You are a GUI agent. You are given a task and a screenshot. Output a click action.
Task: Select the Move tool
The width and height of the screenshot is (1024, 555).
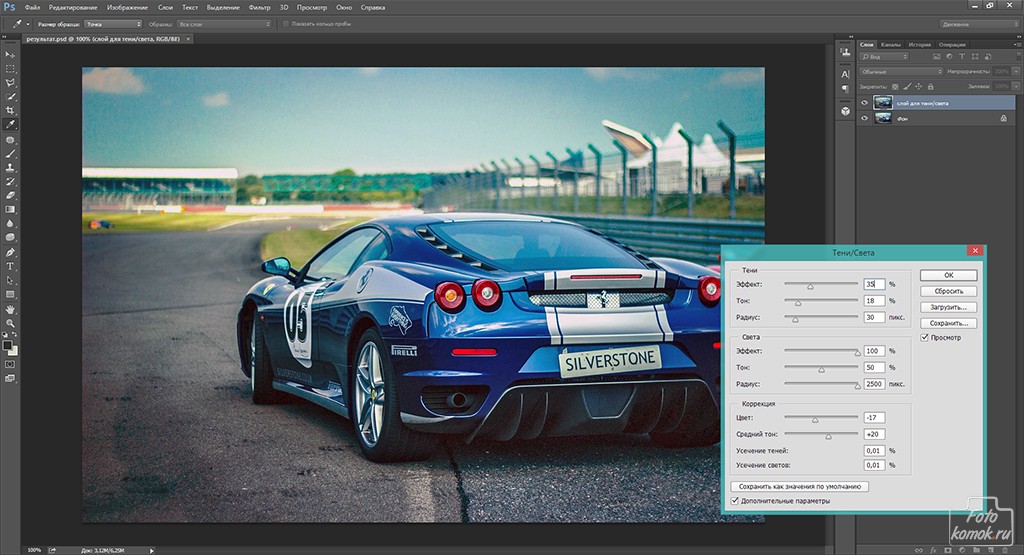click(x=10, y=54)
